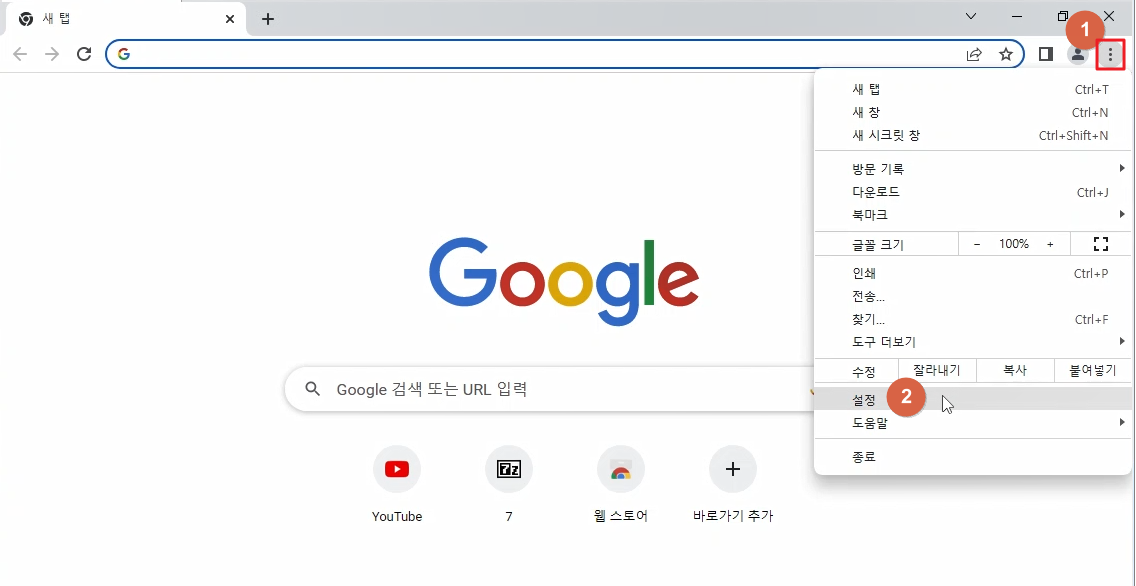Click 붙여넣기 in the edit row
This screenshot has height=586, width=1136.
pyautogui.click(x=1093, y=370)
